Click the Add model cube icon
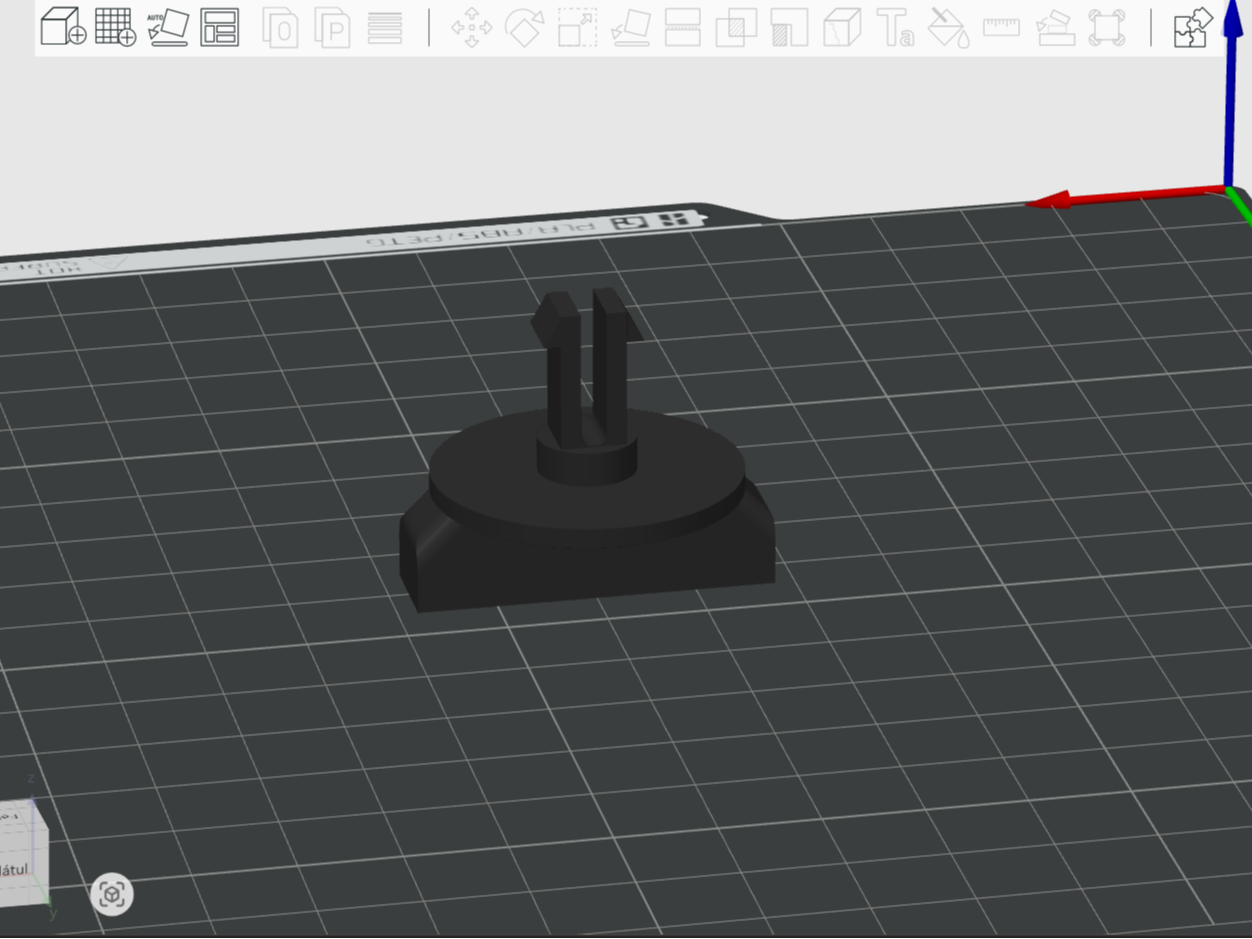1252x939 pixels. 63,27
